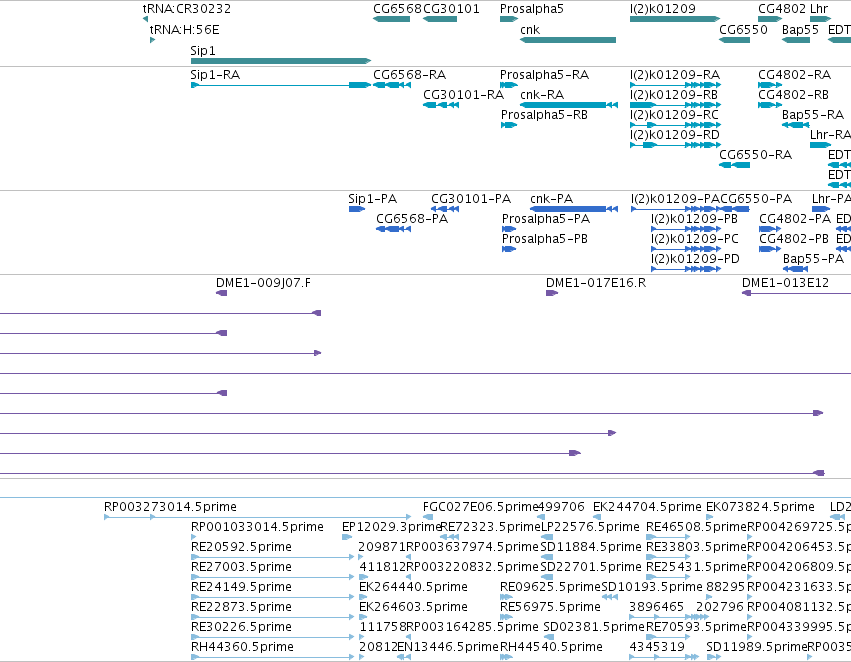Select the CG4802-RA transcript label

click(795, 74)
